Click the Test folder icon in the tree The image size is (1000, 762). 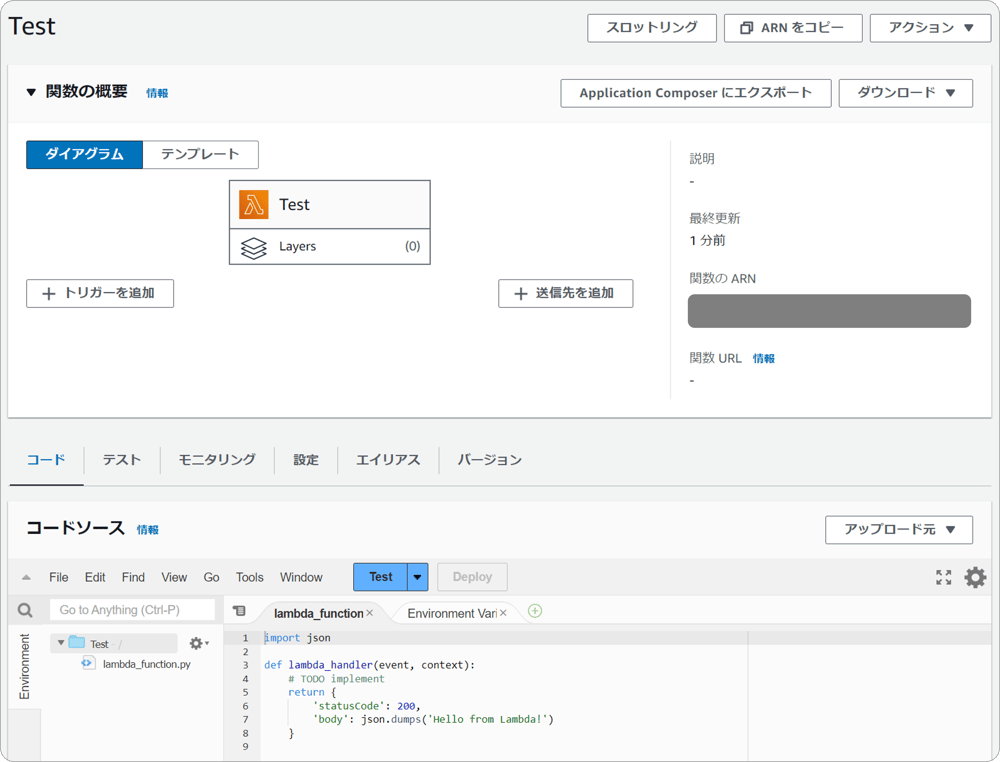click(77, 642)
